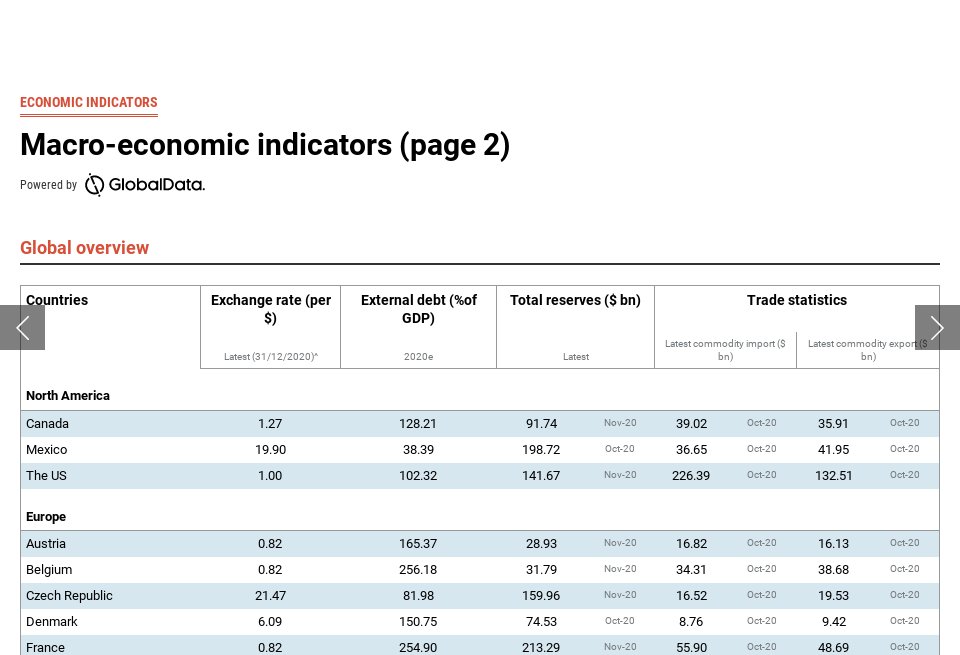Viewport: 960px width, 655px height.
Task: Click The US country name
Action: click(46, 476)
